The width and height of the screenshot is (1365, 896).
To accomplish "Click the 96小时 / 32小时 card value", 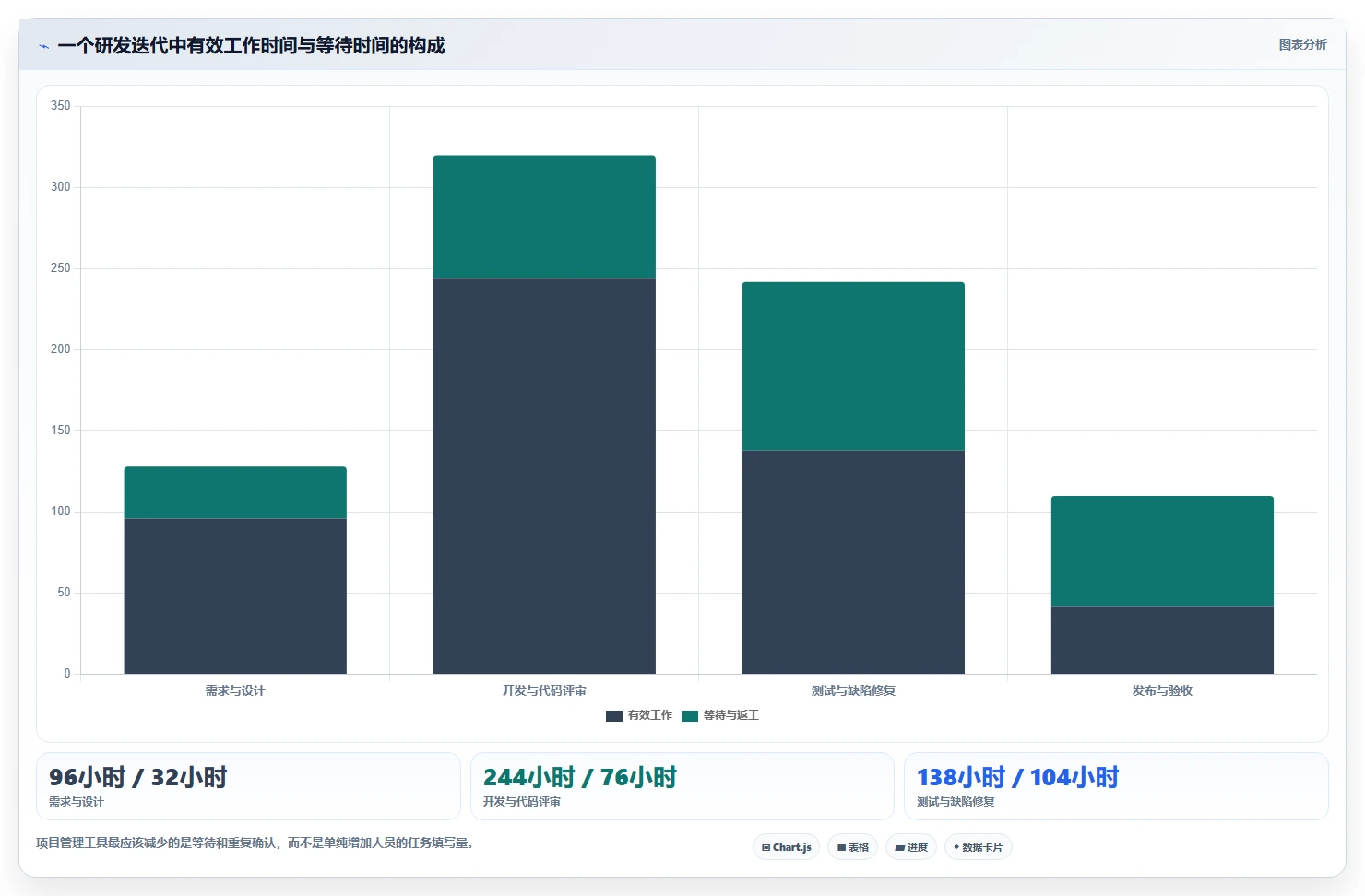I will [138, 777].
